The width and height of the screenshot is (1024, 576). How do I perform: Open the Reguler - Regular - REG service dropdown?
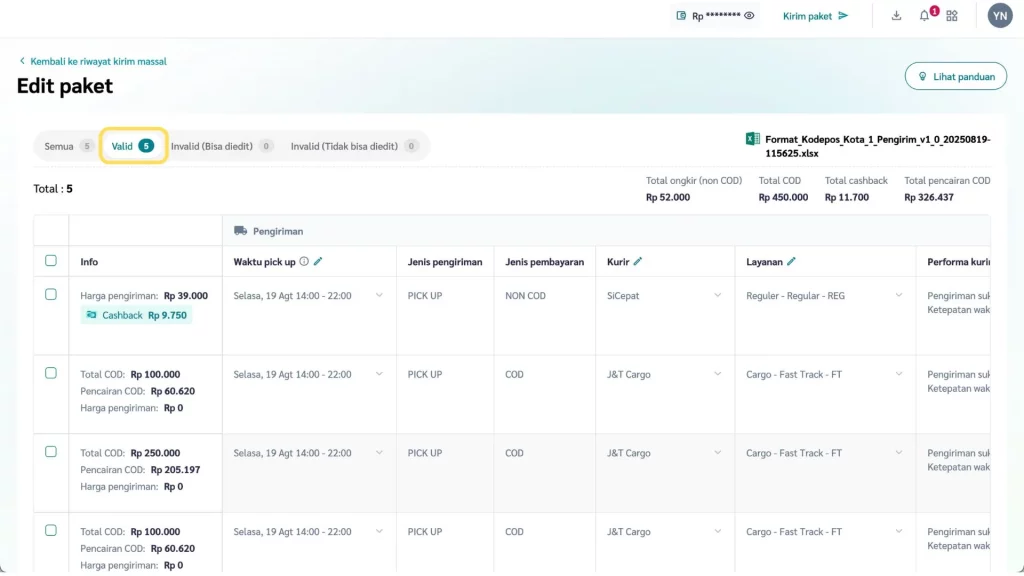tap(898, 296)
